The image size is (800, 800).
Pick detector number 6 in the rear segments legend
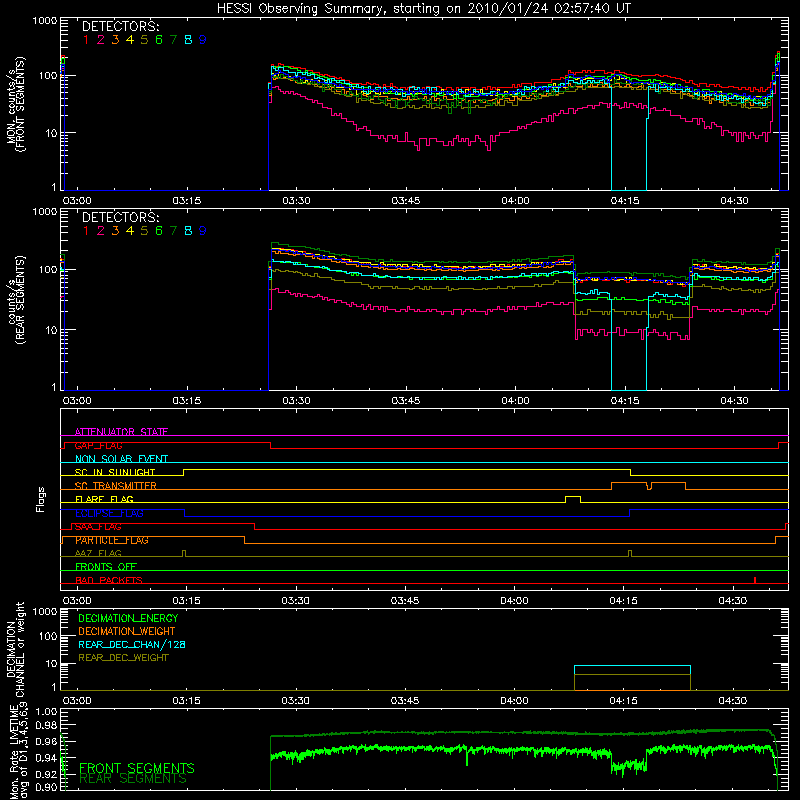(x=159, y=231)
